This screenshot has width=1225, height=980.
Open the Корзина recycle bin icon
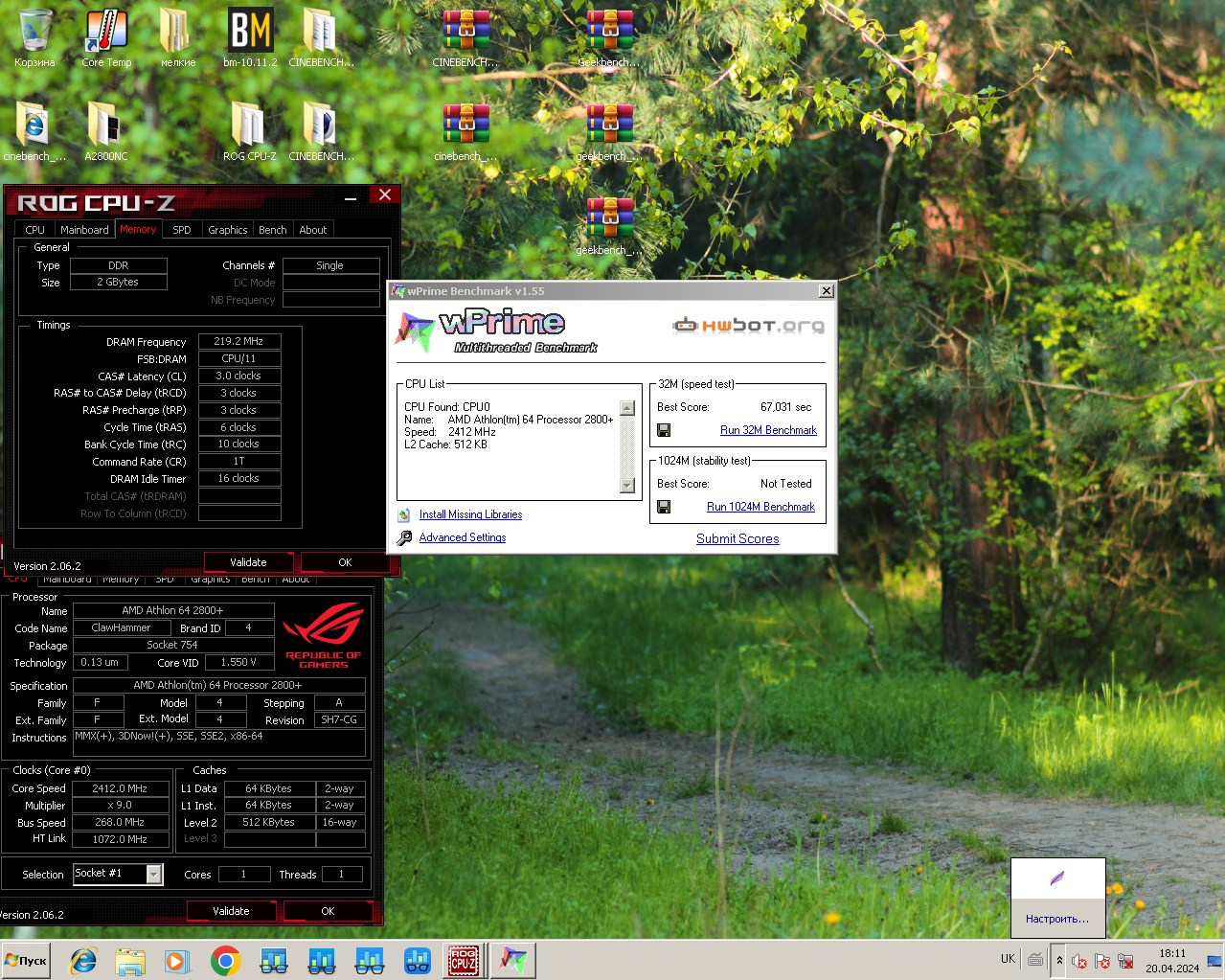[x=34, y=38]
